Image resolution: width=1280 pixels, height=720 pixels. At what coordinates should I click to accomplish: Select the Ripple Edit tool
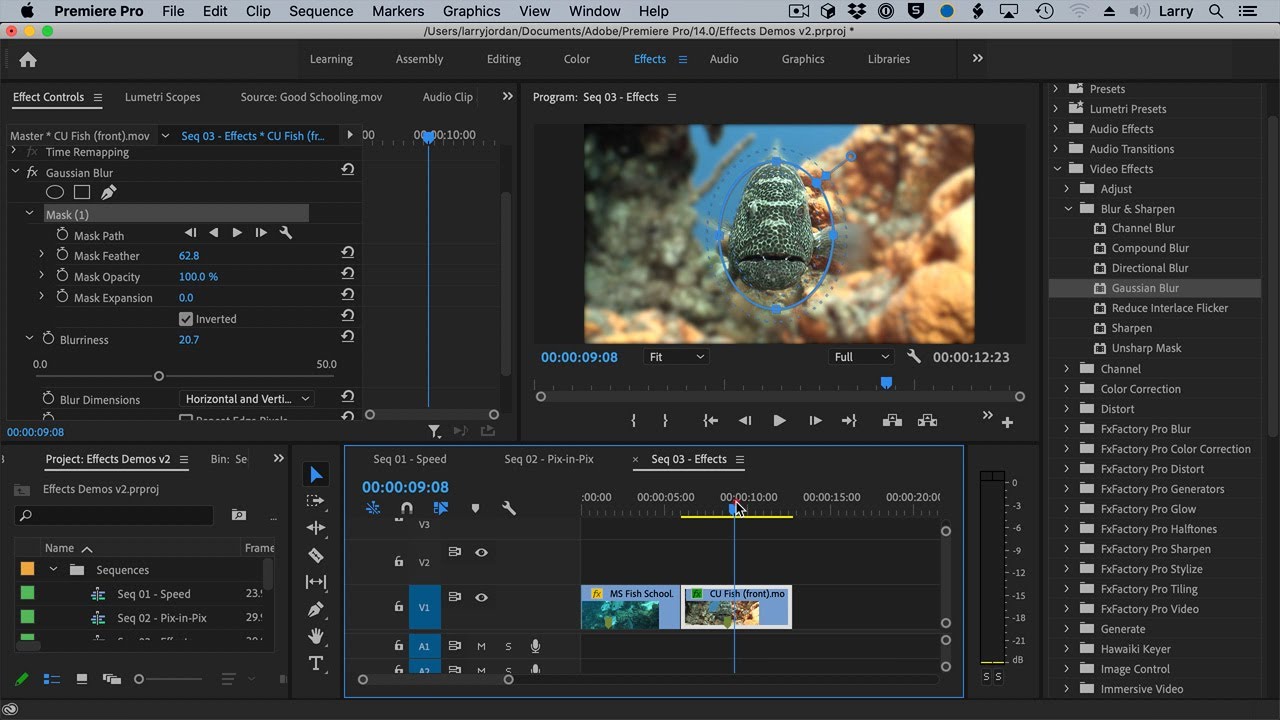click(x=316, y=528)
